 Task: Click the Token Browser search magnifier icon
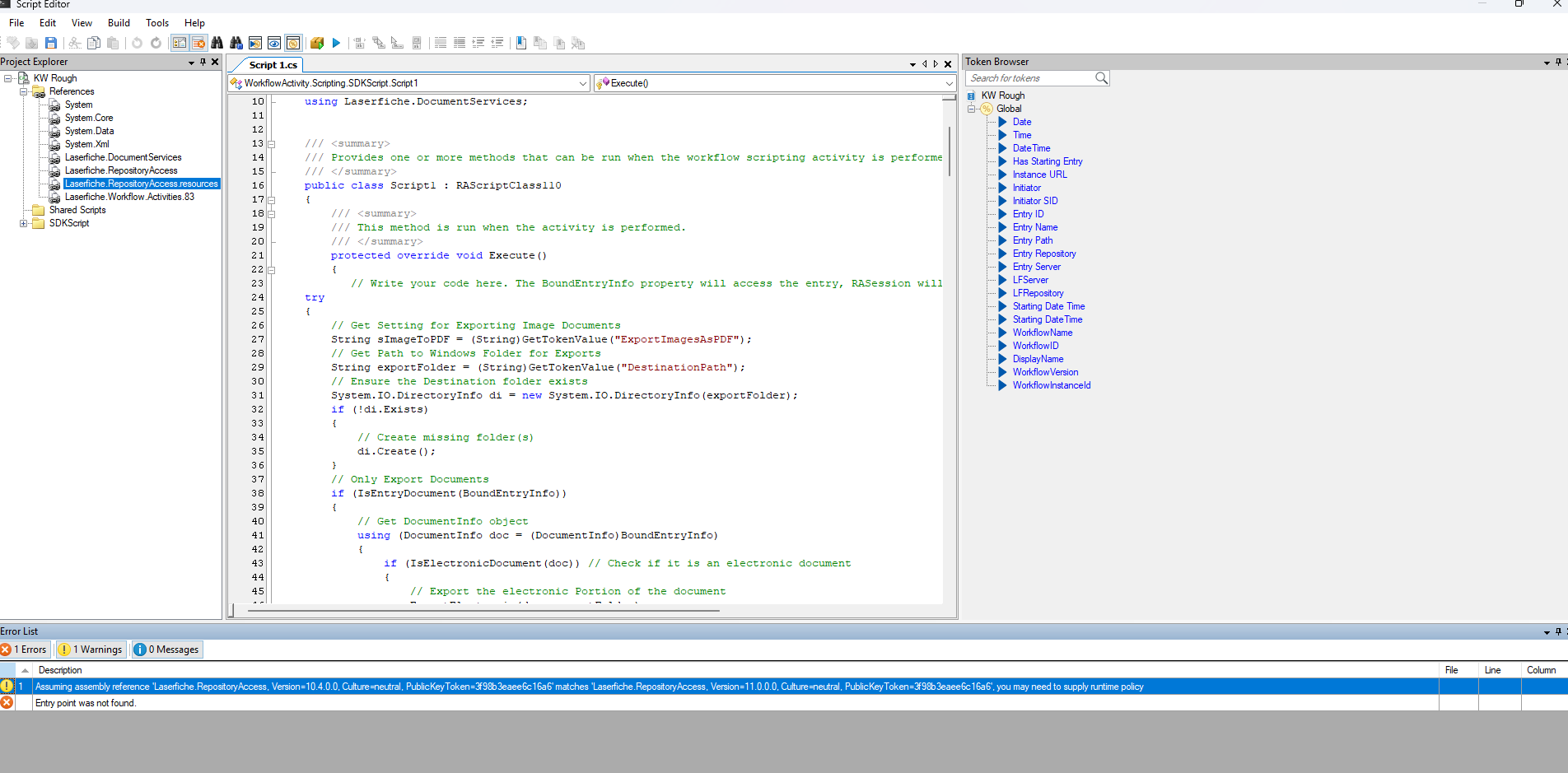[x=1101, y=78]
